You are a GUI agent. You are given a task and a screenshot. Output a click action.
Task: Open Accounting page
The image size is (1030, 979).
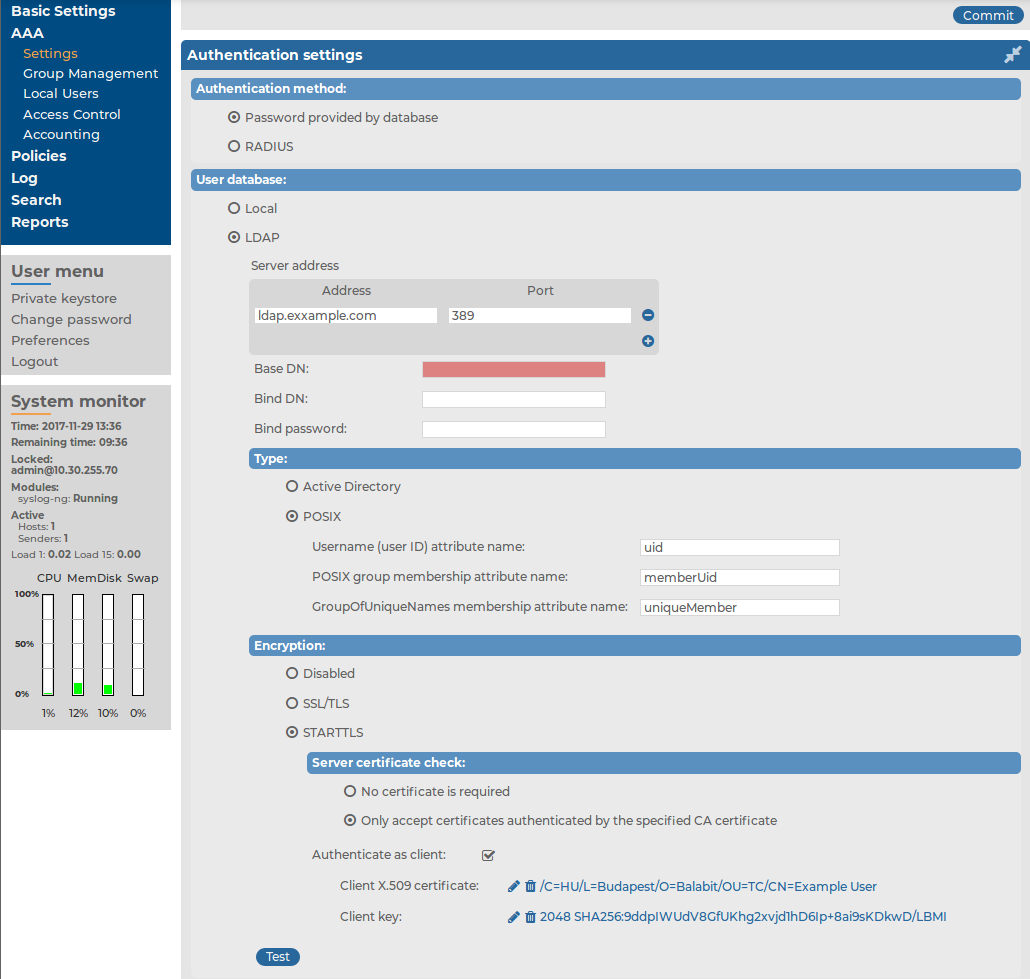point(61,135)
